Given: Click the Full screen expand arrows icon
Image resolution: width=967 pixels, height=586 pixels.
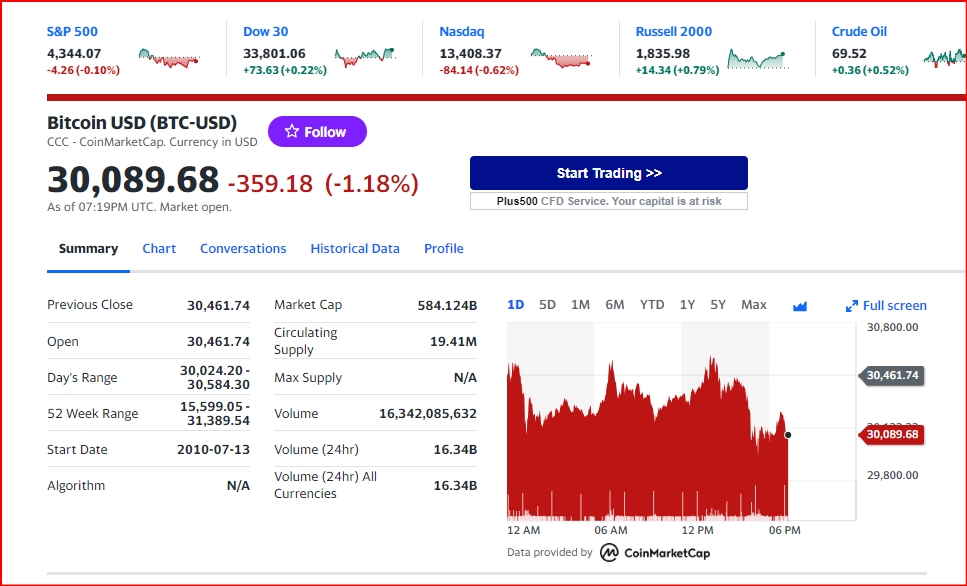Looking at the screenshot, I should tap(852, 306).
